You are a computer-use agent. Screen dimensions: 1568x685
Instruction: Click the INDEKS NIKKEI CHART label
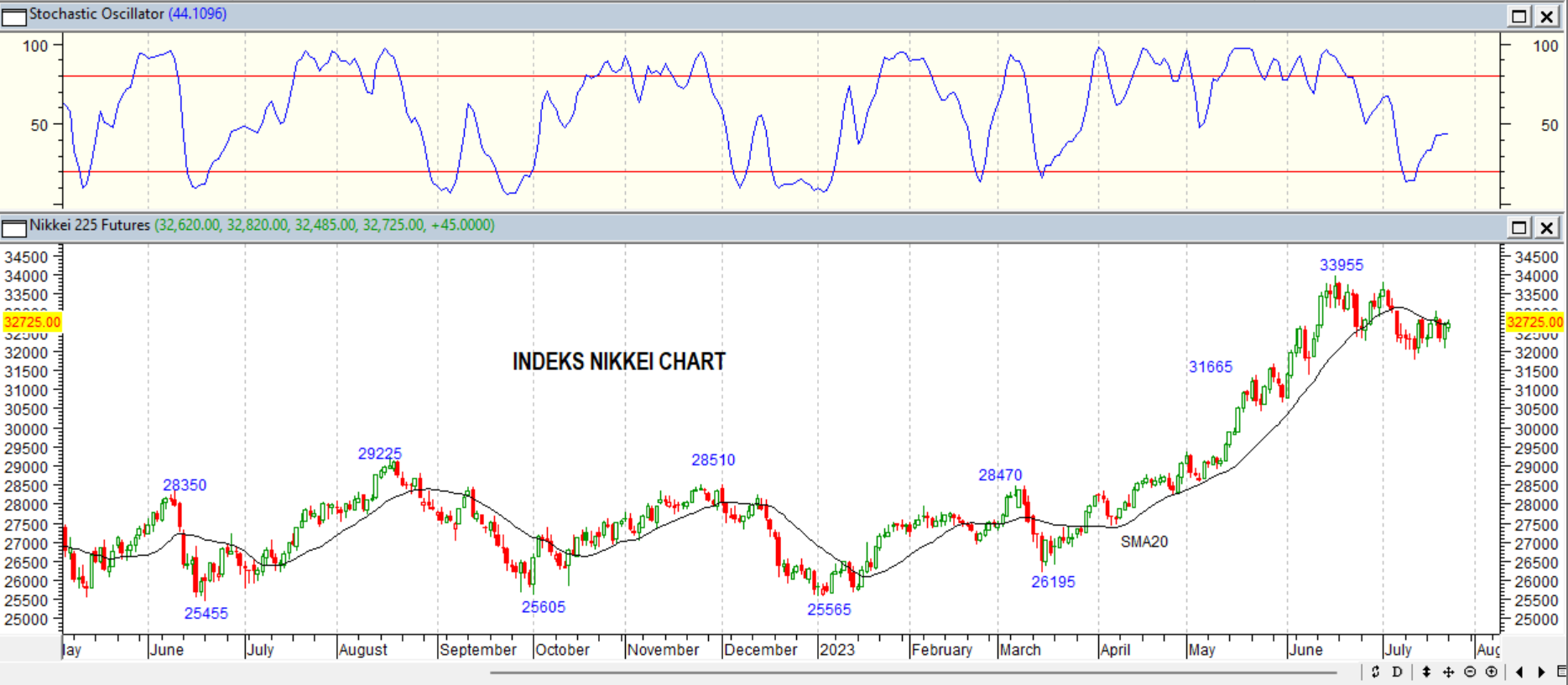pos(619,361)
